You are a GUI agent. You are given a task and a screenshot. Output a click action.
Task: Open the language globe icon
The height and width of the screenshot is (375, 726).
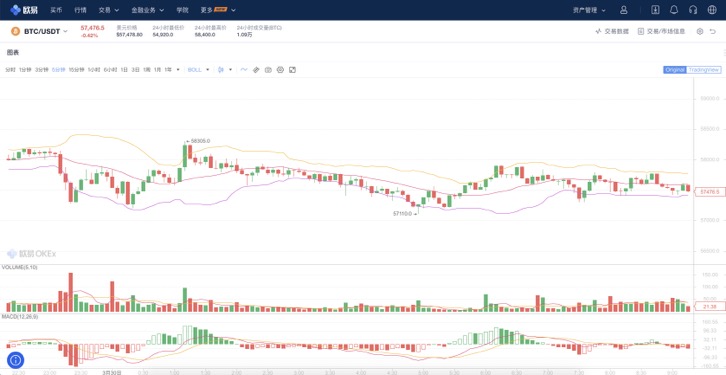click(x=712, y=10)
